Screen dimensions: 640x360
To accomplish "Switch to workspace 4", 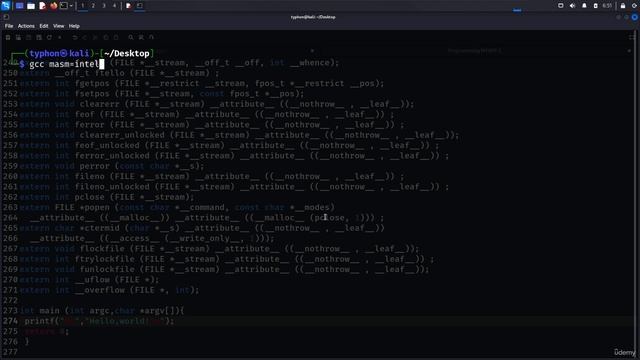I will pos(114,6).
